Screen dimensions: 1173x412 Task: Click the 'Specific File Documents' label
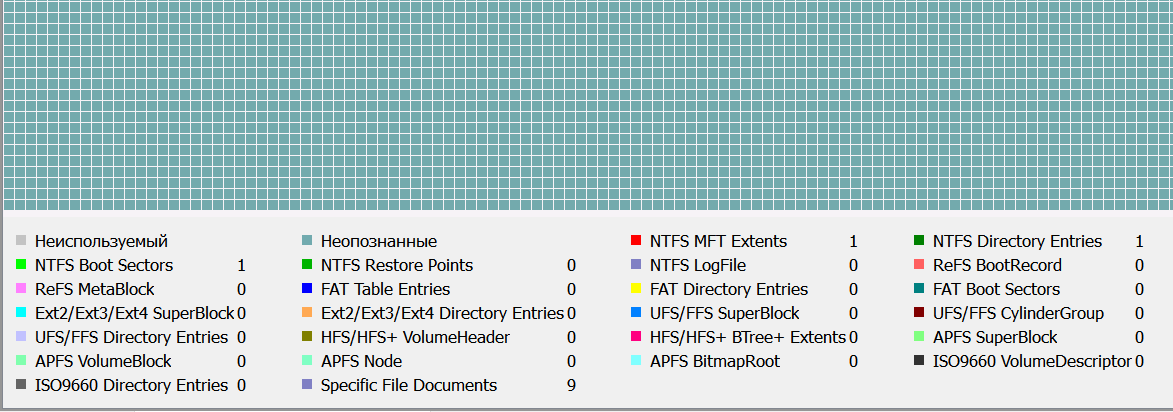point(408,385)
